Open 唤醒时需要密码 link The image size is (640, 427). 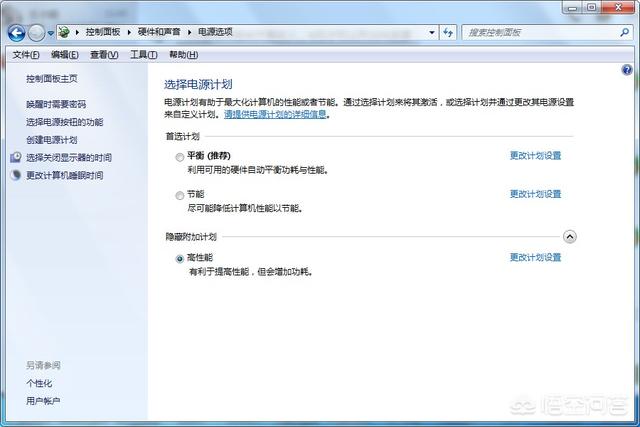[x=56, y=105]
